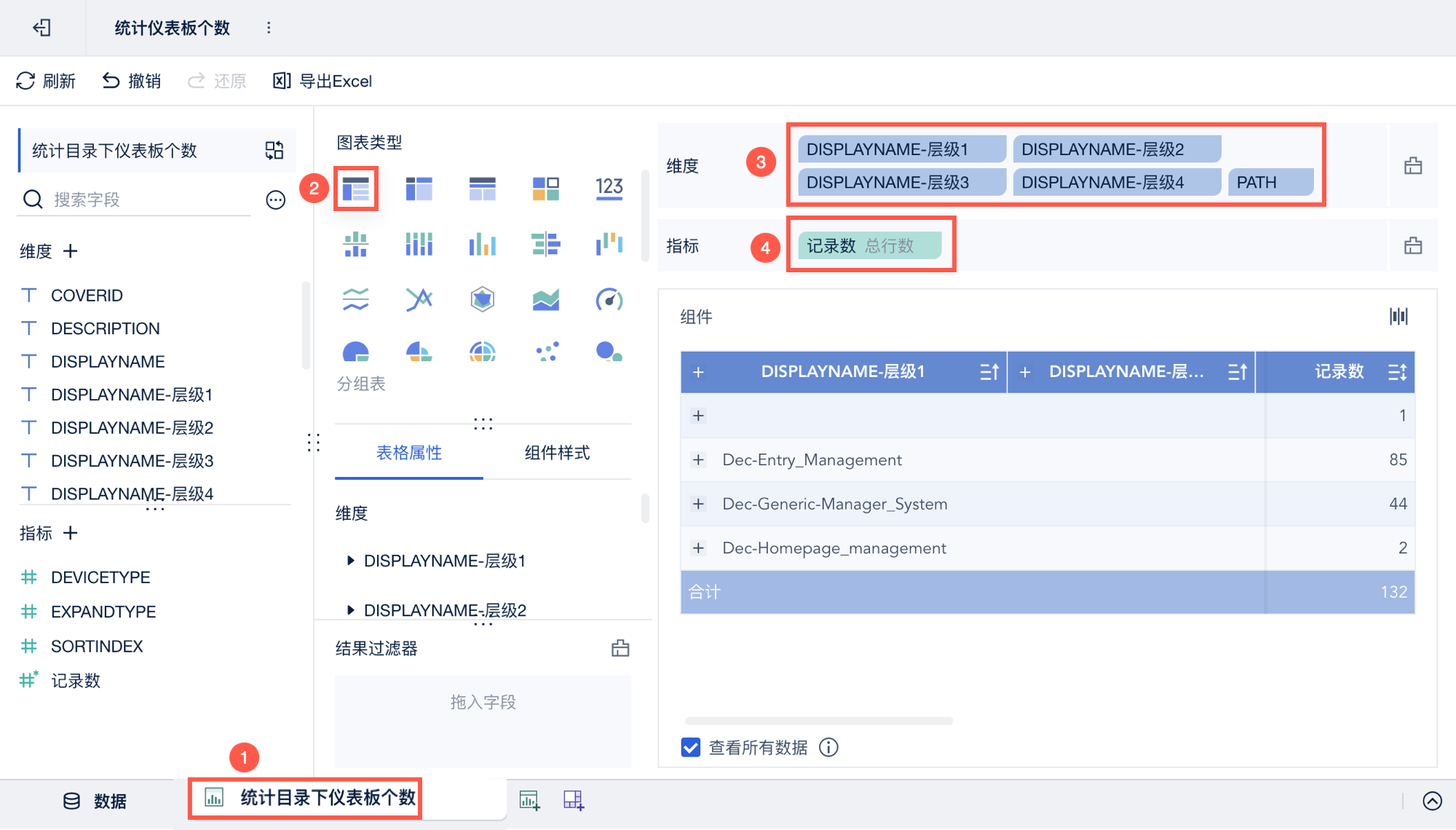1456x830 pixels.
Task: Click the 刷新 refresh button
Action: (x=46, y=81)
